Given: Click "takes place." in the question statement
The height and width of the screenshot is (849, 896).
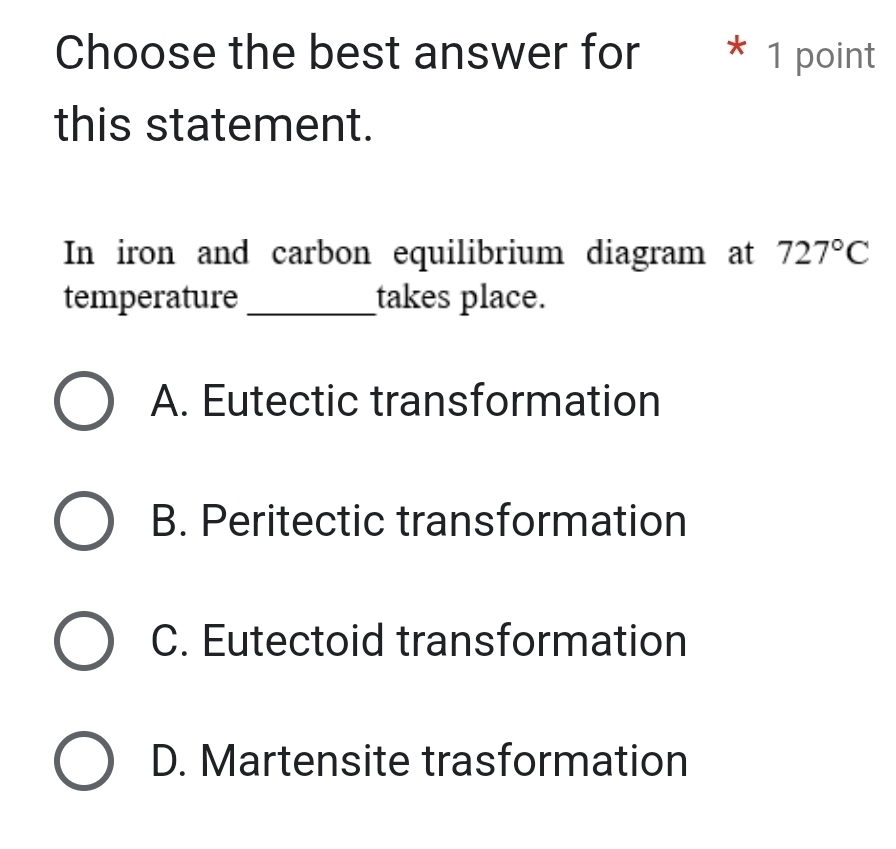Looking at the screenshot, I should [x=462, y=296].
